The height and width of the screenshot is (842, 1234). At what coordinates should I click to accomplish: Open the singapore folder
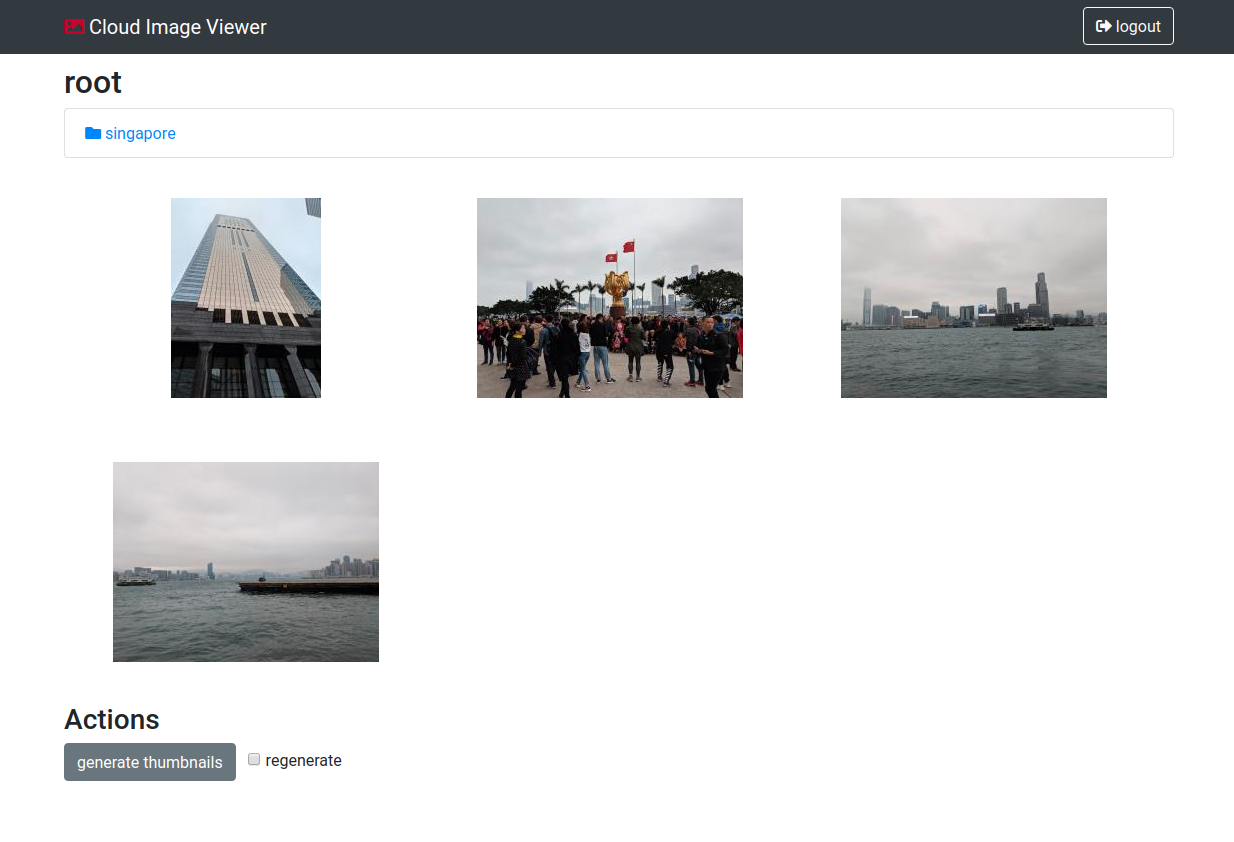coord(141,133)
